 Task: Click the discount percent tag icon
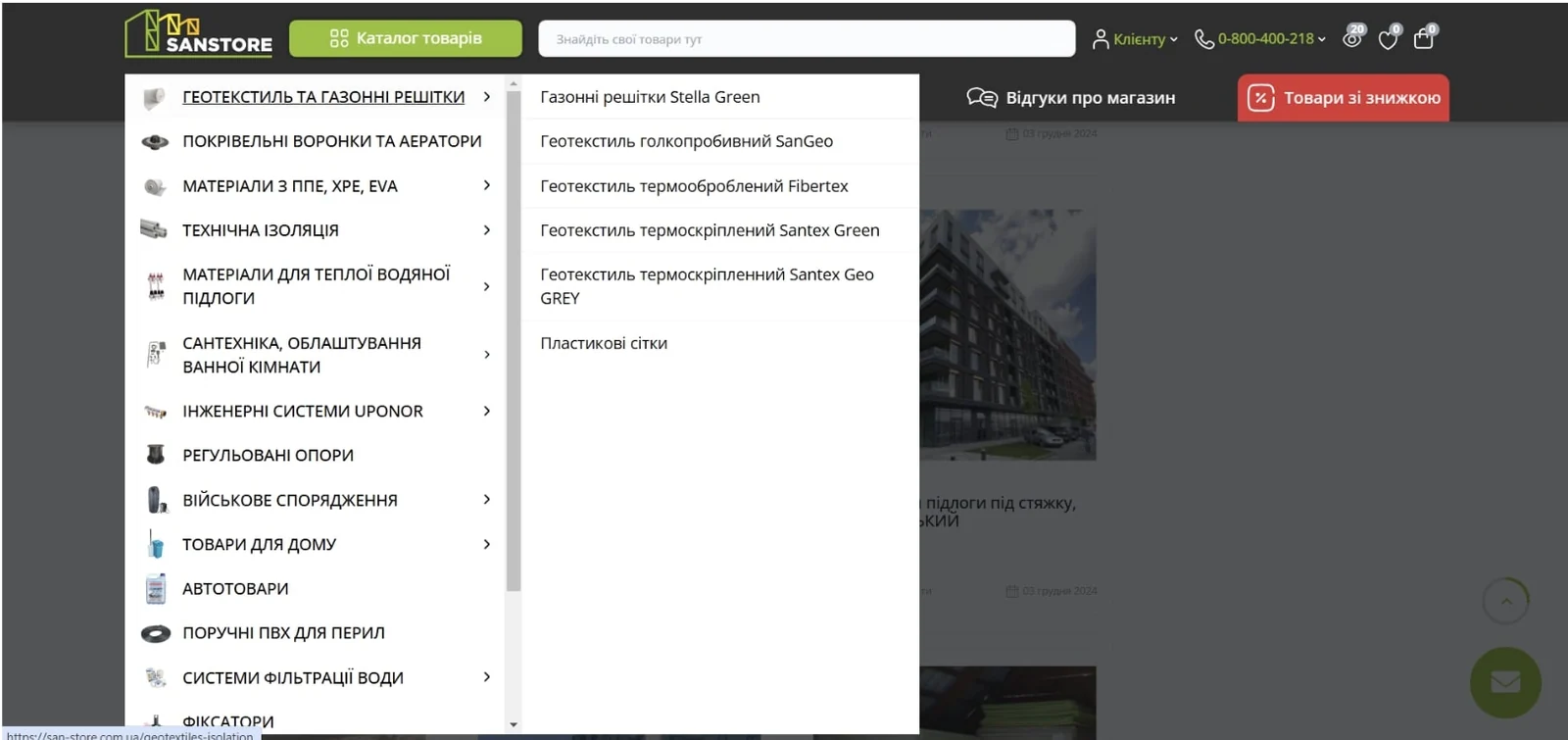click(1261, 98)
